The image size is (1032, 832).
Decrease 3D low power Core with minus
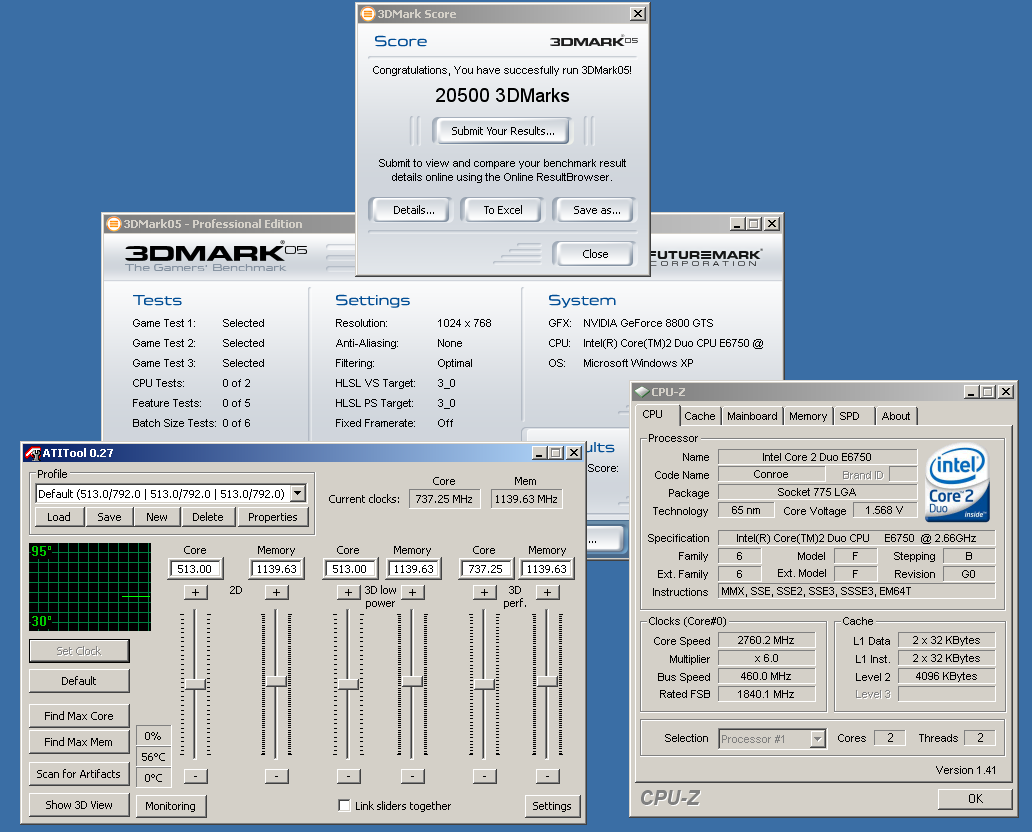tap(348, 776)
